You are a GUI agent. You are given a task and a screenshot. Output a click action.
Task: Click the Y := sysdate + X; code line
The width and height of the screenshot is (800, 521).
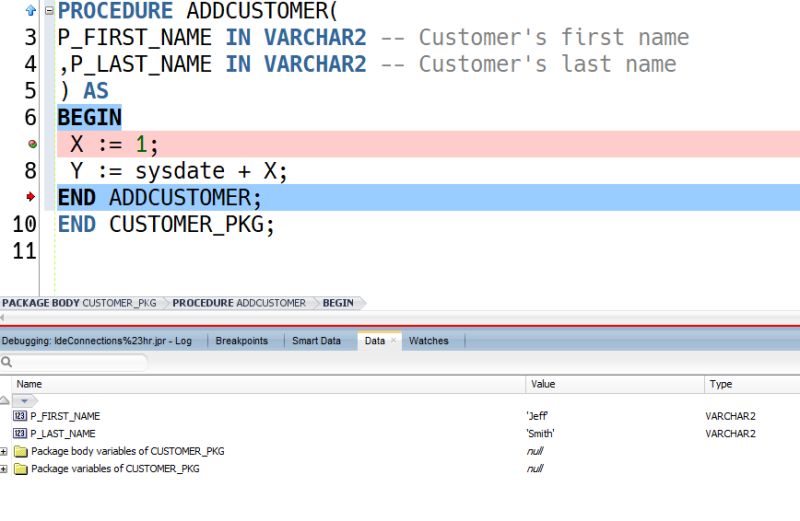point(179,171)
